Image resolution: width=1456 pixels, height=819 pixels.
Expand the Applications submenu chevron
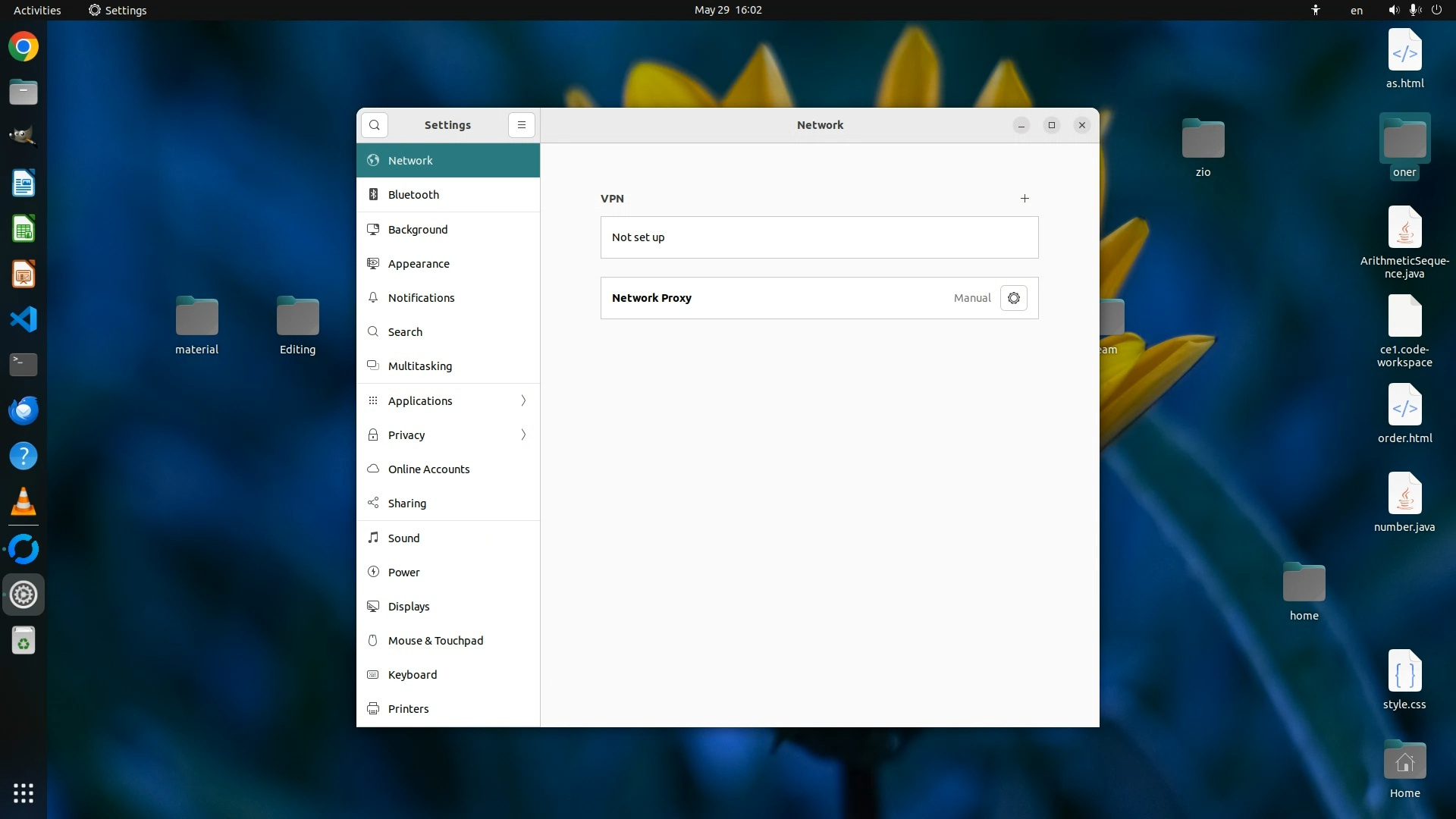click(523, 401)
